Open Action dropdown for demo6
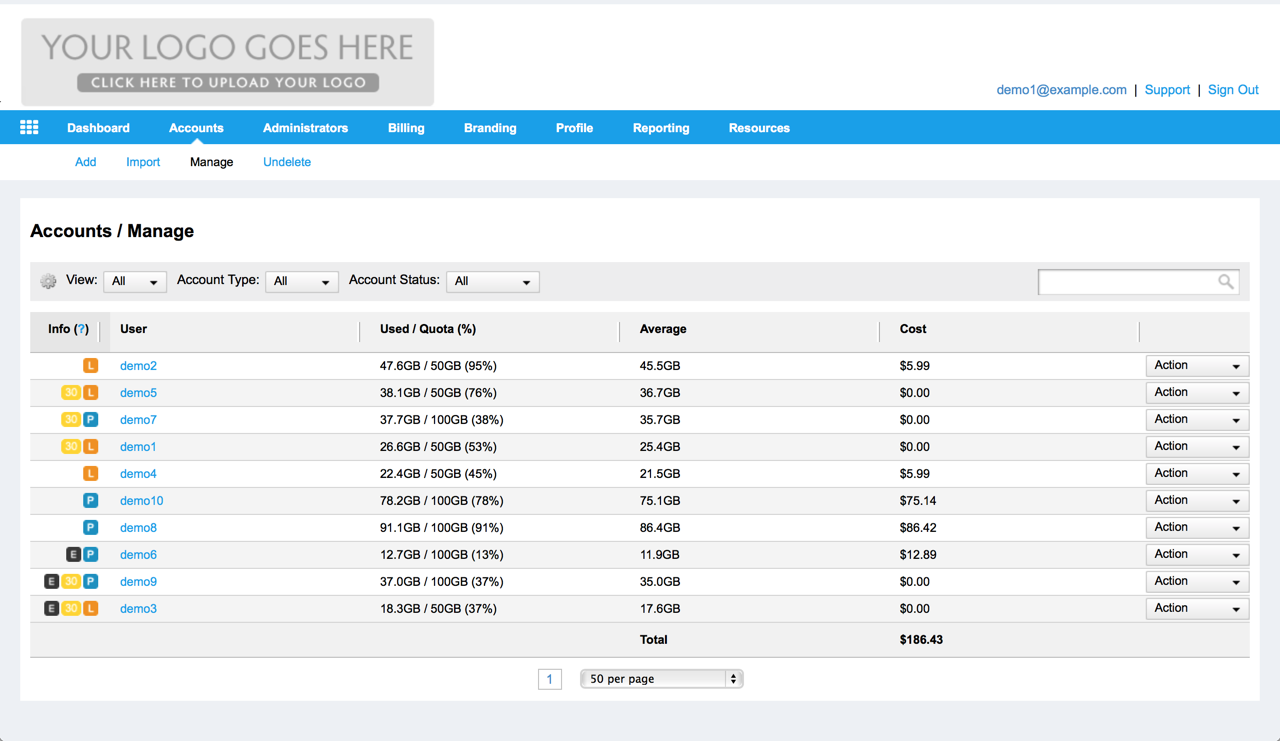The image size is (1280, 741). pyautogui.click(x=1197, y=555)
